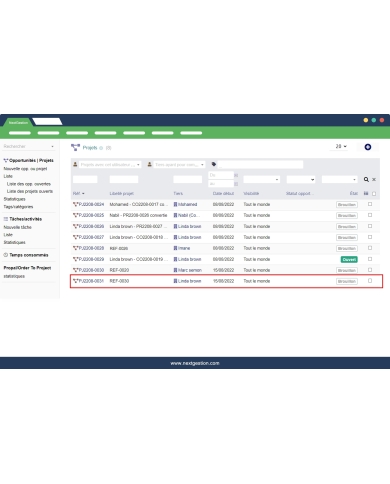Open the Statut opport. filter dropdown
This screenshot has height=484, width=390.
pos(301,179)
